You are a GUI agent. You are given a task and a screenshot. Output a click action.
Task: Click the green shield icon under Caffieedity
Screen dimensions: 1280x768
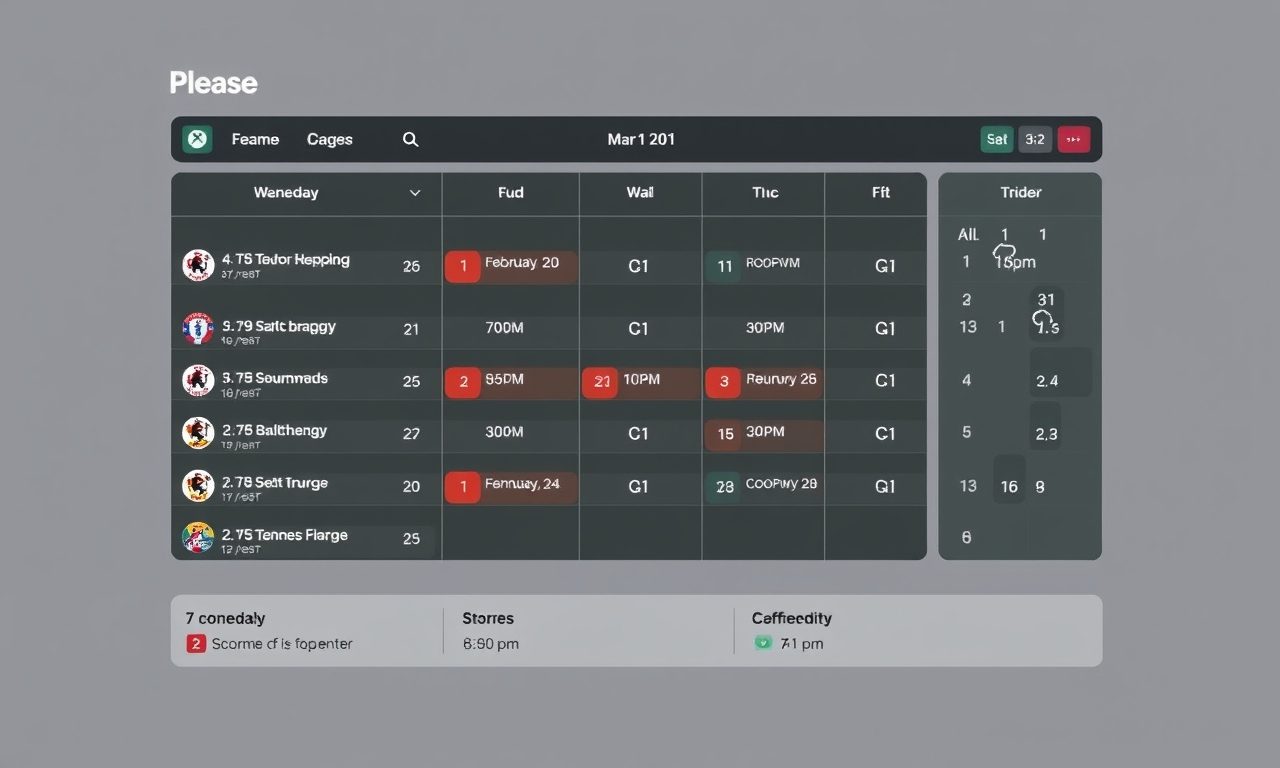763,643
